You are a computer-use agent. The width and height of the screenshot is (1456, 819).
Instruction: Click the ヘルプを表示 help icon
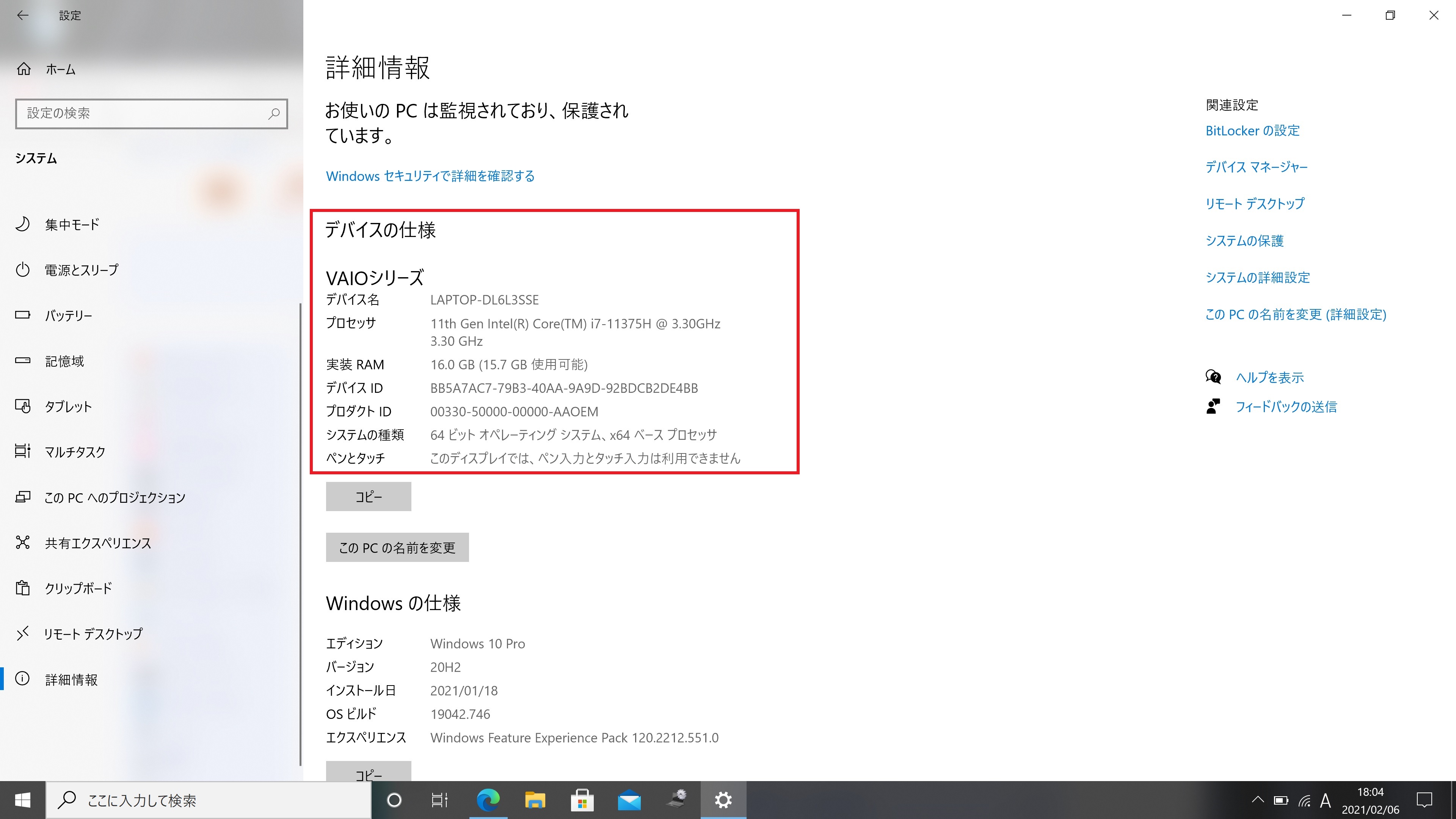tap(1213, 377)
